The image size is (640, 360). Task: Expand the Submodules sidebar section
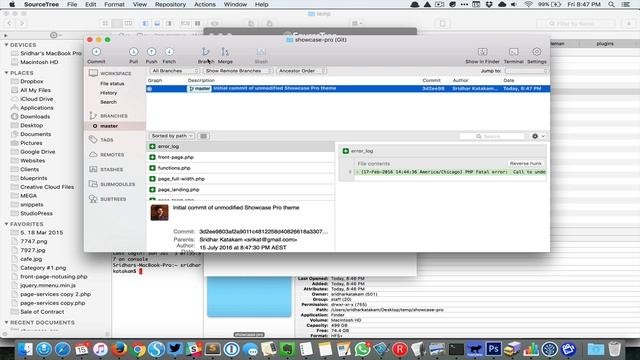(x=118, y=184)
